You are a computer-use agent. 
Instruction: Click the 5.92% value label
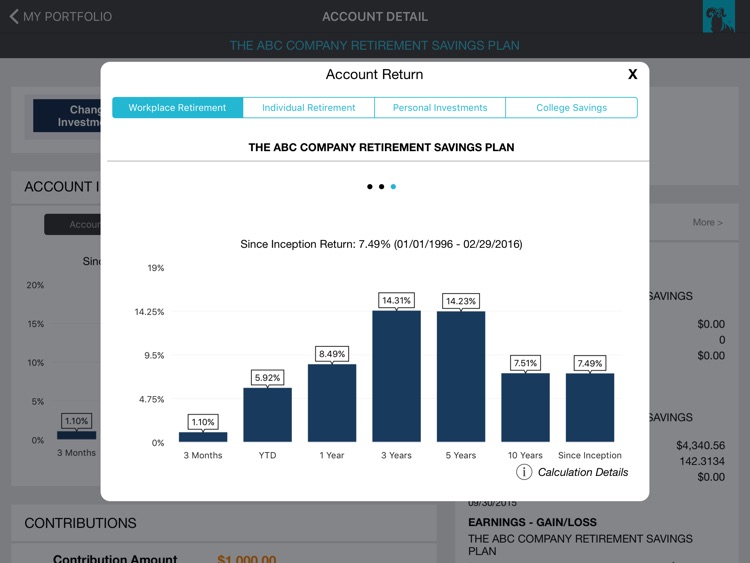267,377
